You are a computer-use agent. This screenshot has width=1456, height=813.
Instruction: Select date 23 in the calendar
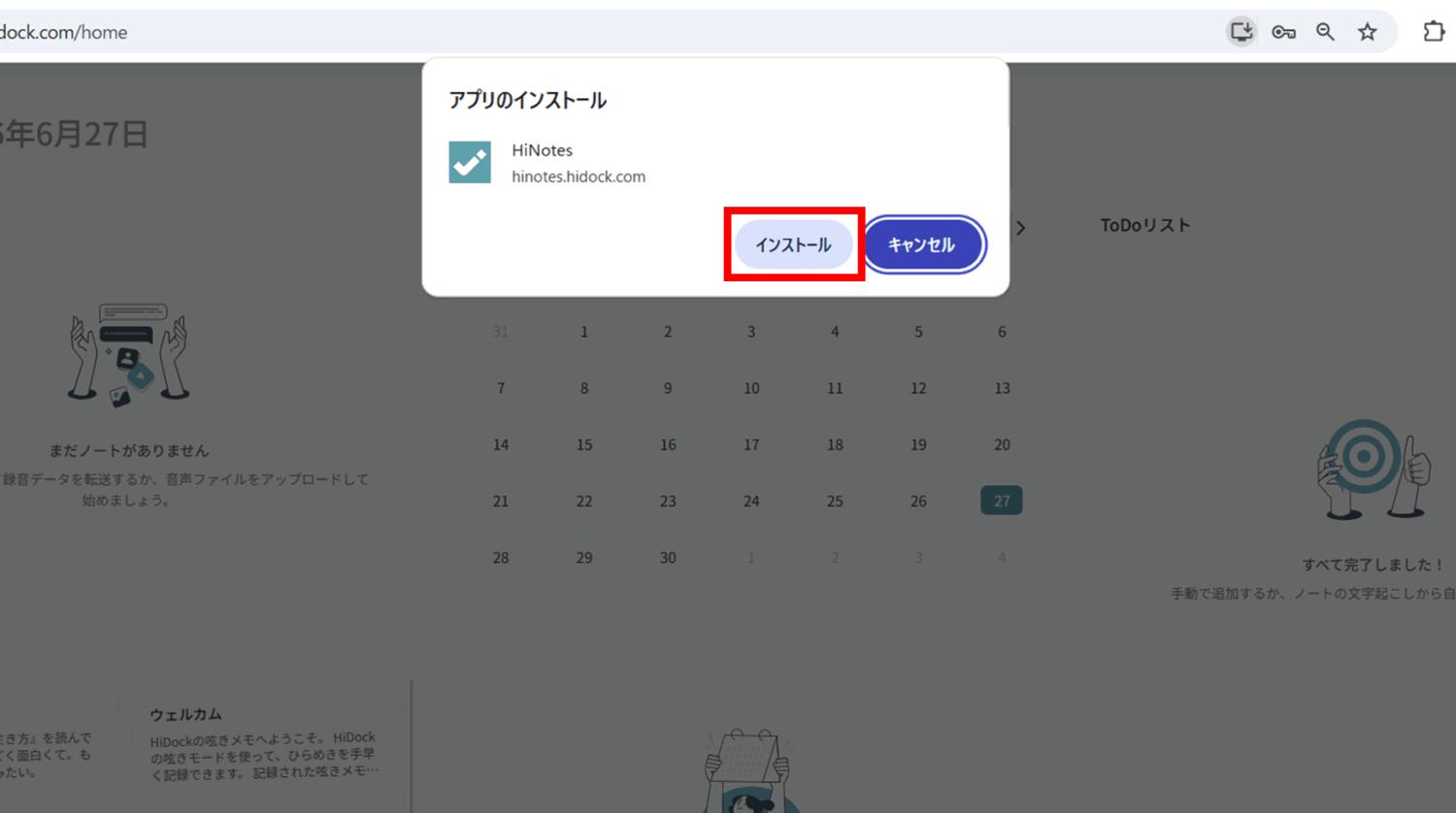tap(668, 501)
